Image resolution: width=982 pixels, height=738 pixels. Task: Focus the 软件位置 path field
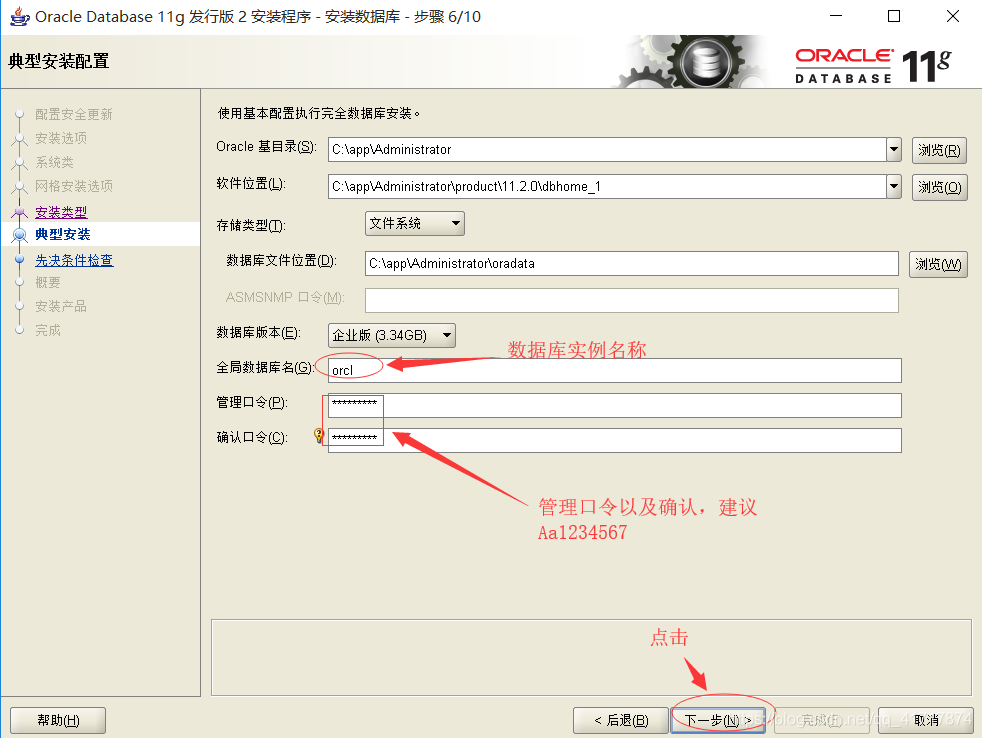coord(607,187)
